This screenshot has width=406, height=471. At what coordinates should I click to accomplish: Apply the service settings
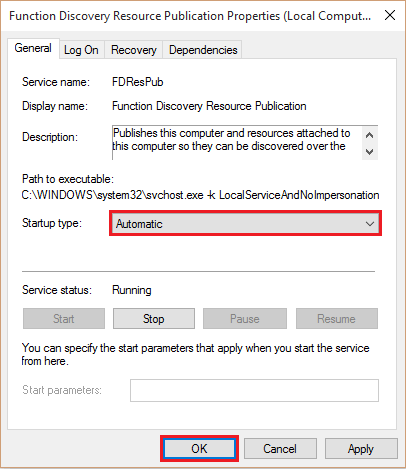(x=361, y=449)
